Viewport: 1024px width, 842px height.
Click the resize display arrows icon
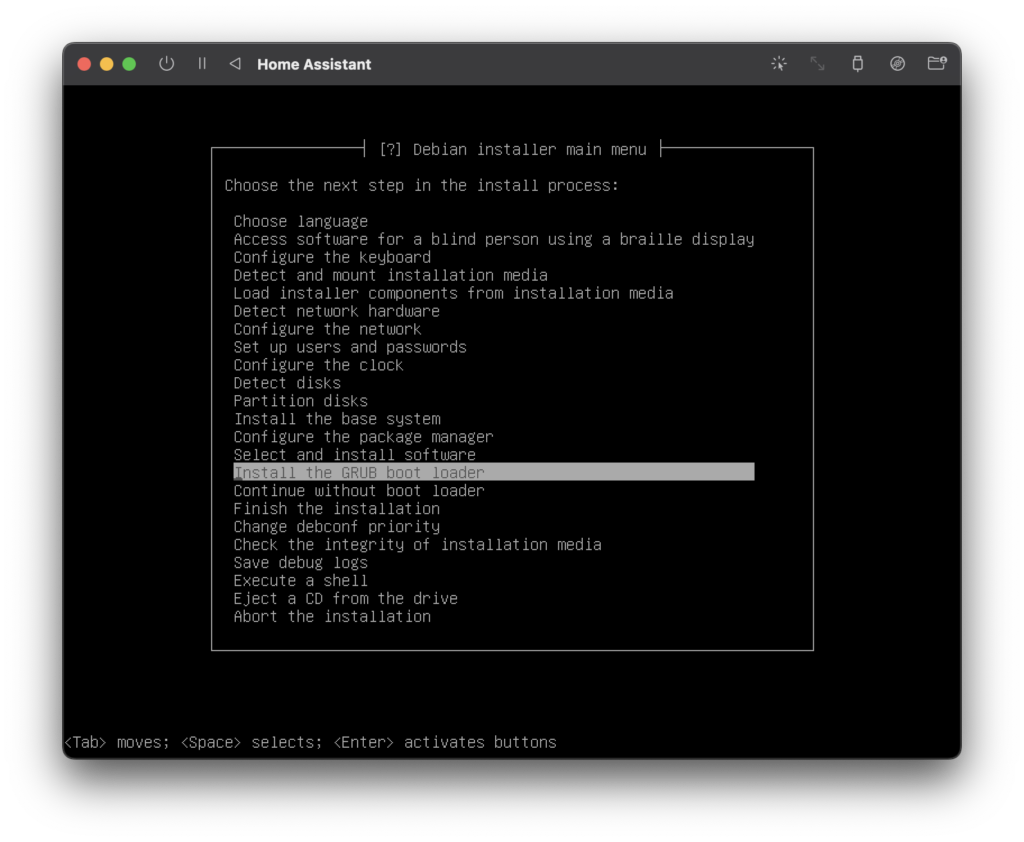point(818,63)
